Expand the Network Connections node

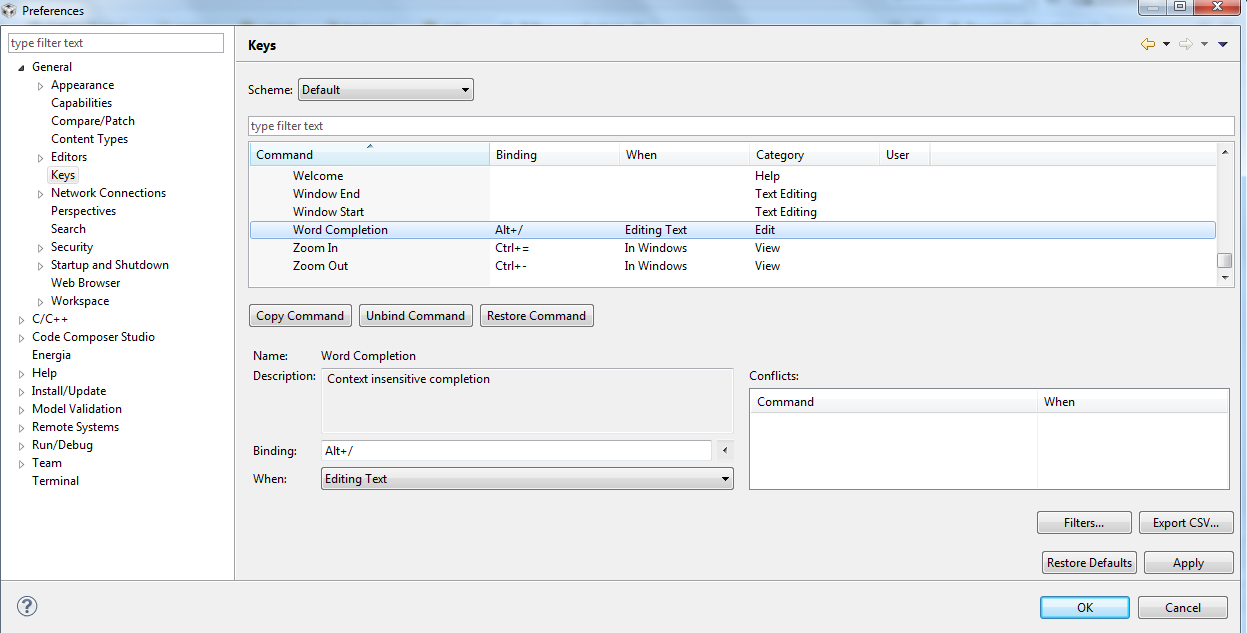point(41,194)
